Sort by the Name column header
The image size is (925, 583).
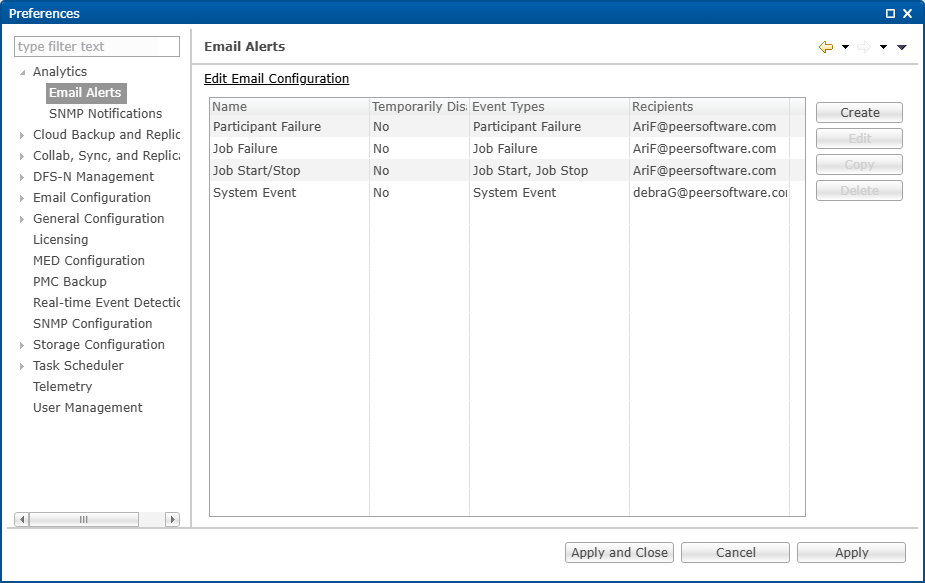pyautogui.click(x=290, y=107)
